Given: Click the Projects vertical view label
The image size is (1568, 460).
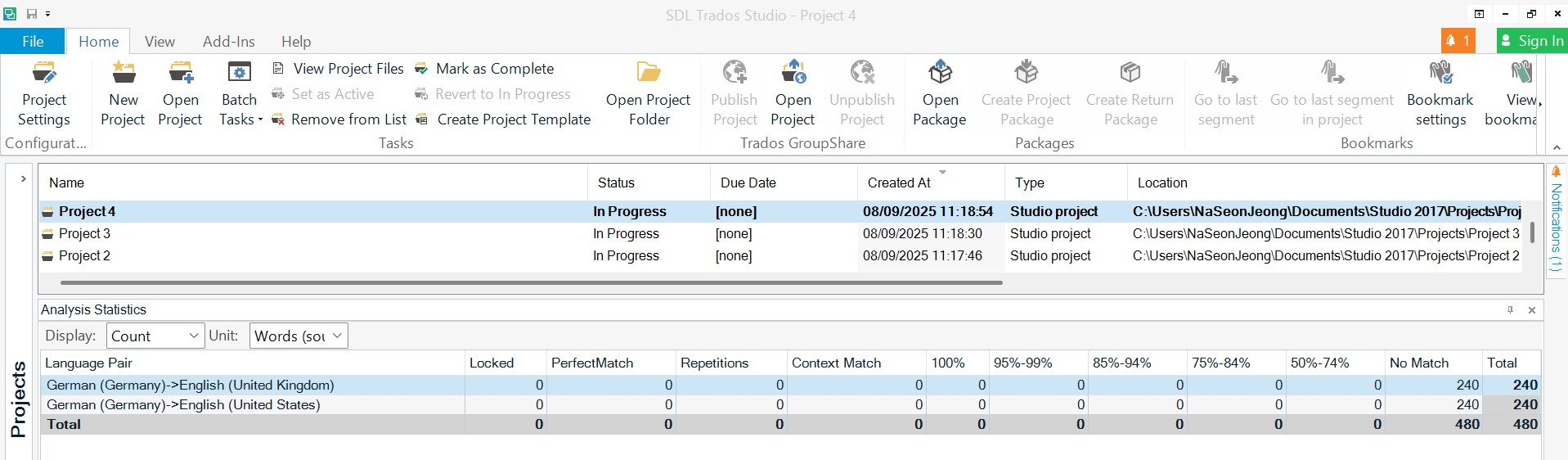Looking at the screenshot, I should coord(18,399).
